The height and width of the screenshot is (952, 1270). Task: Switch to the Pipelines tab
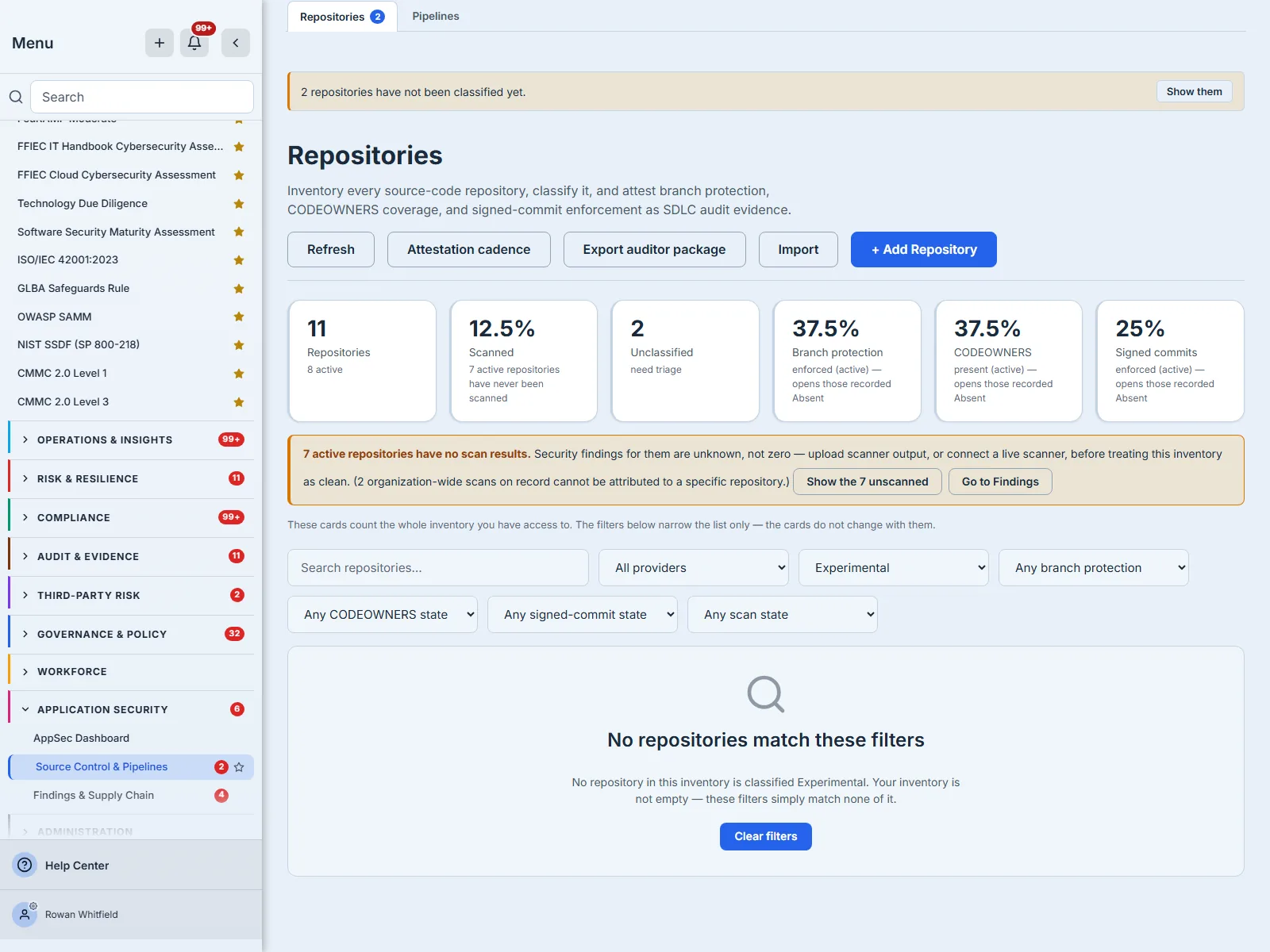pos(436,16)
